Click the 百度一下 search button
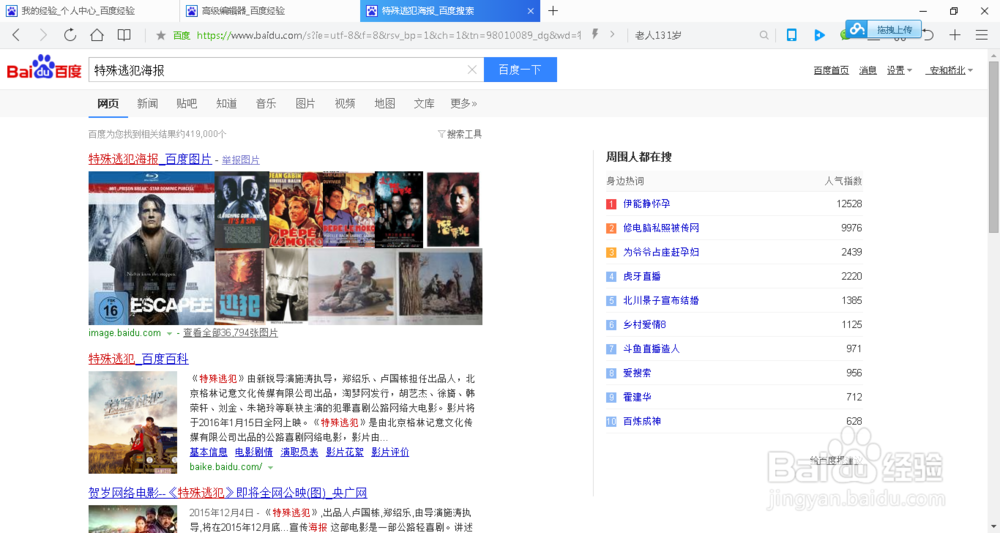The image size is (1000, 533). click(520, 69)
